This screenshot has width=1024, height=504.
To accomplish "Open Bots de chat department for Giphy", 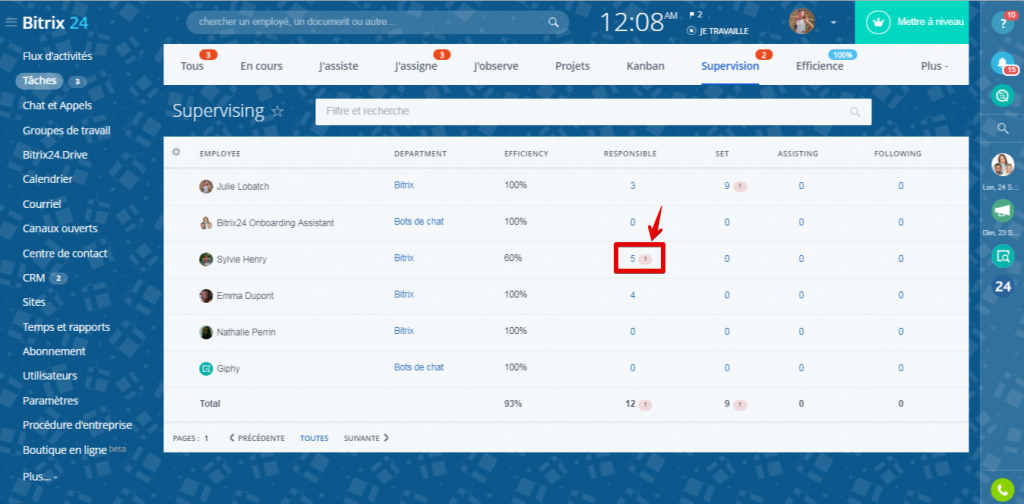I will tap(419, 368).
